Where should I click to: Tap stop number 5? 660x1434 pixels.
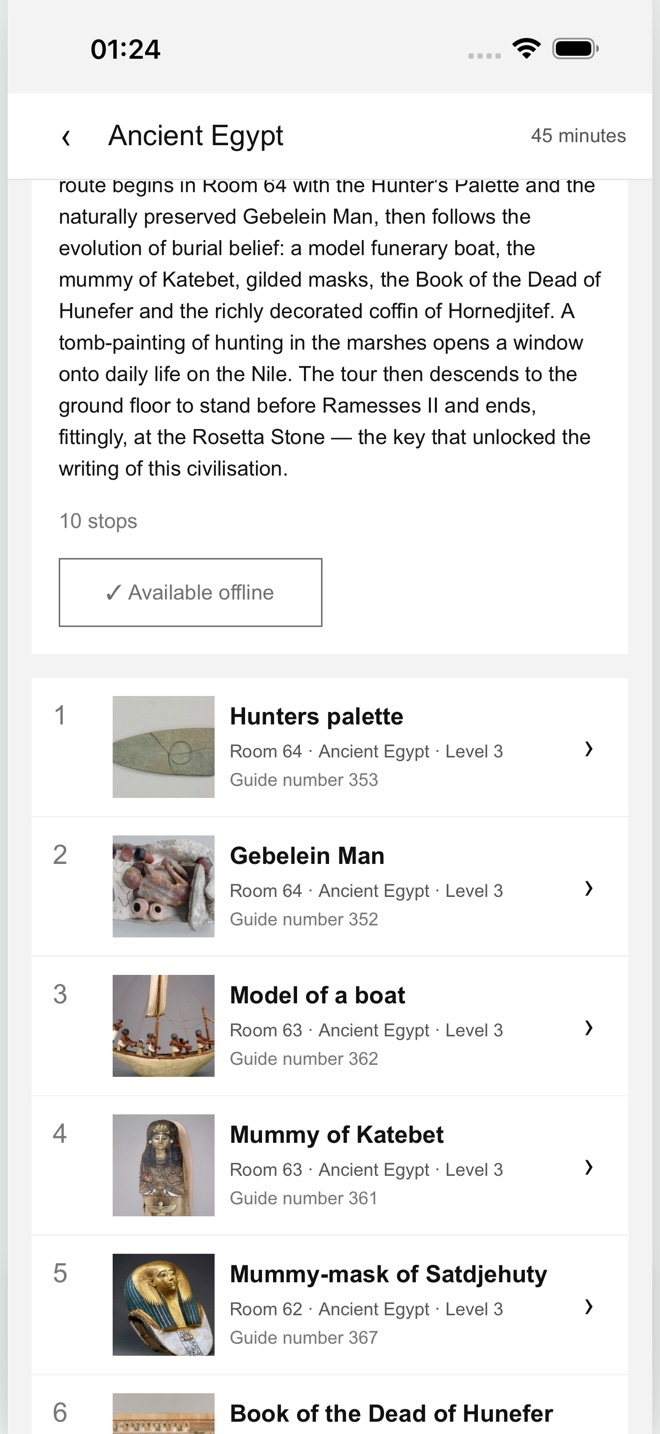pos(60,1273)
